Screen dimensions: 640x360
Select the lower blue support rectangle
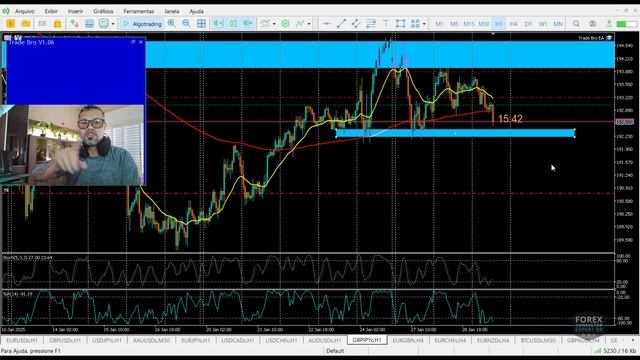(455, 133)
